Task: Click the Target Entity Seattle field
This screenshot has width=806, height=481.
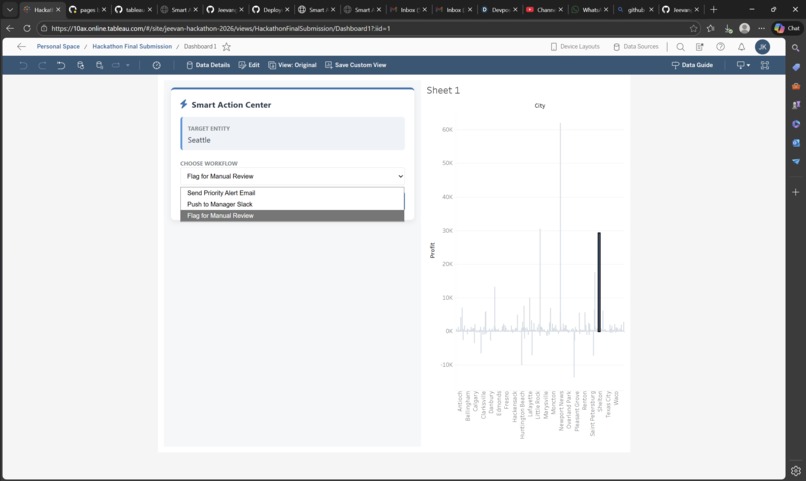Action: click(x=292, y=134)
